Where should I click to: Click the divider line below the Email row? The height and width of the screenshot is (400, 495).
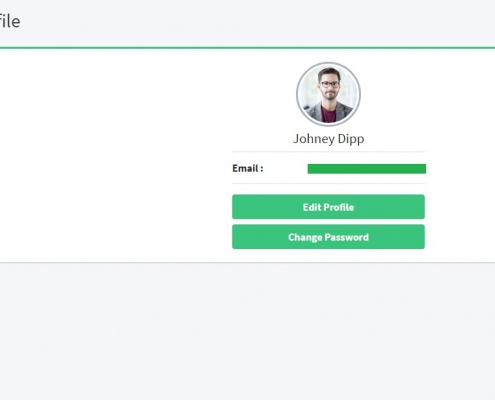coord(328,183)
